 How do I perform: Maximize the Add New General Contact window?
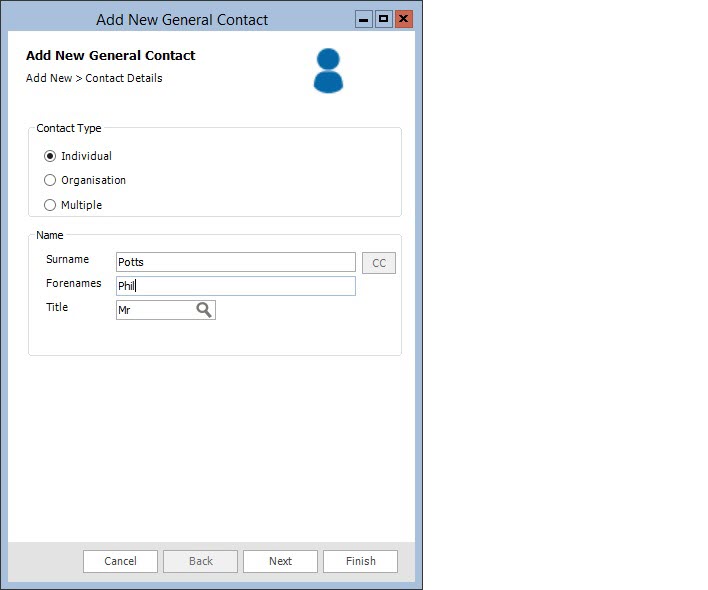pos(384,19)
